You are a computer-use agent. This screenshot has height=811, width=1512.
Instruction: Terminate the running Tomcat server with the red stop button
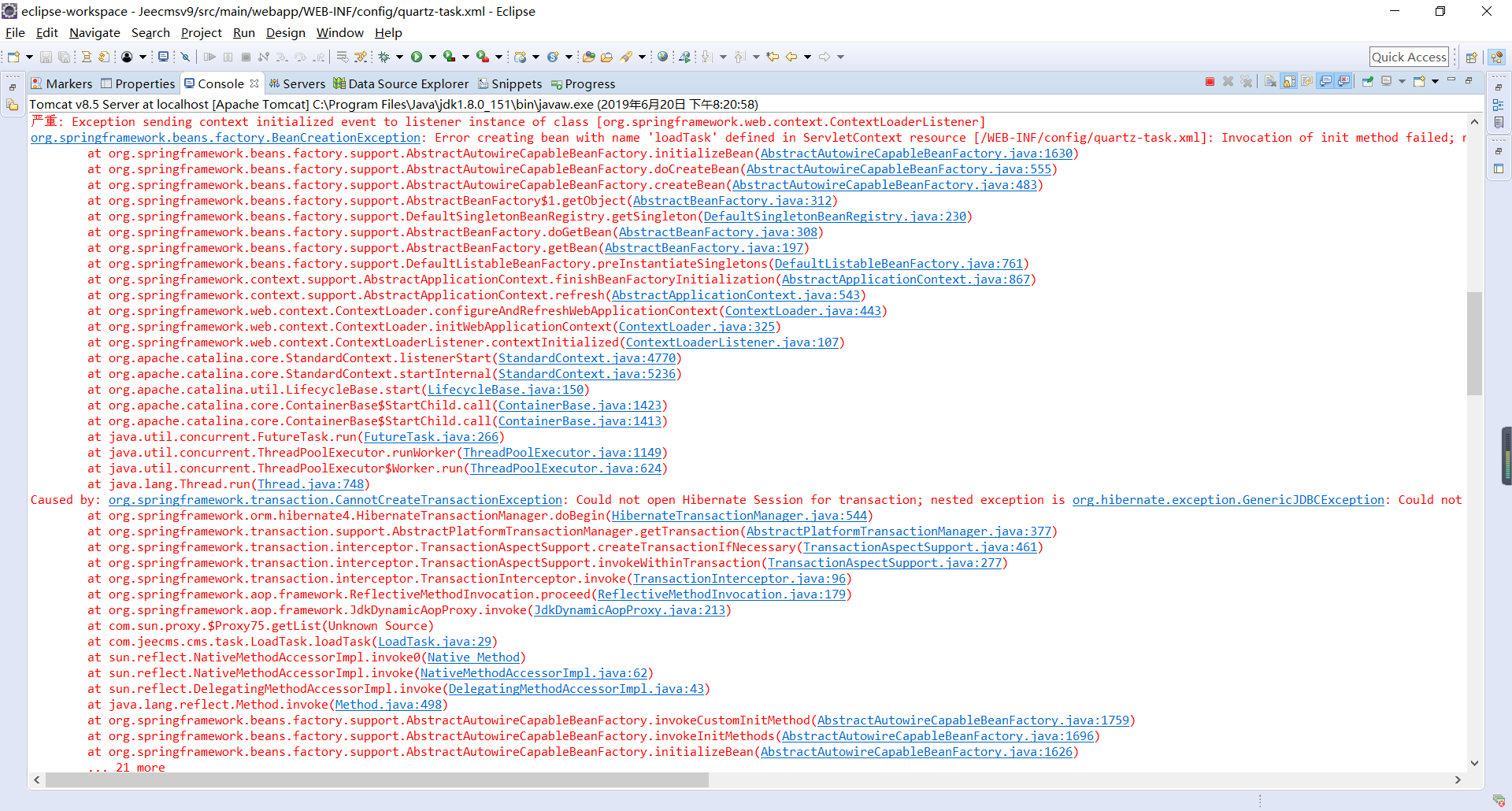pyautogui.click(x=1210, y=82)
